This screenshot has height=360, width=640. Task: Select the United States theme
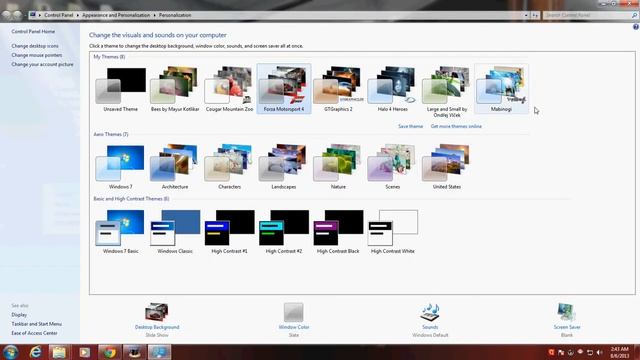click(x=447, y=167)
